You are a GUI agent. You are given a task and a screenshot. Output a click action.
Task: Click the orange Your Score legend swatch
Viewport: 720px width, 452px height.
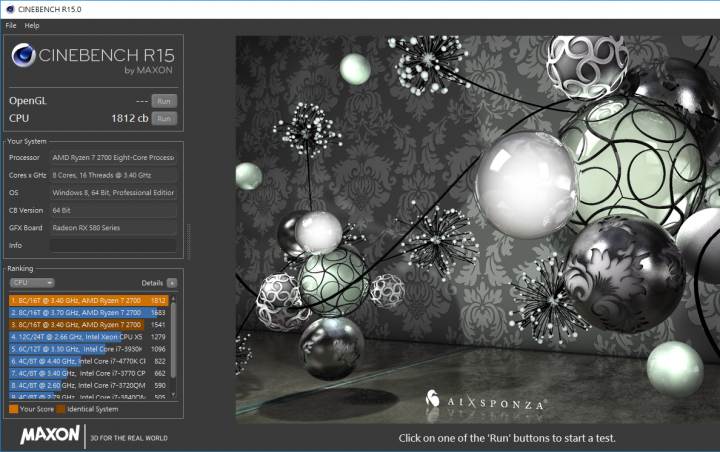(x=14, y=409)
